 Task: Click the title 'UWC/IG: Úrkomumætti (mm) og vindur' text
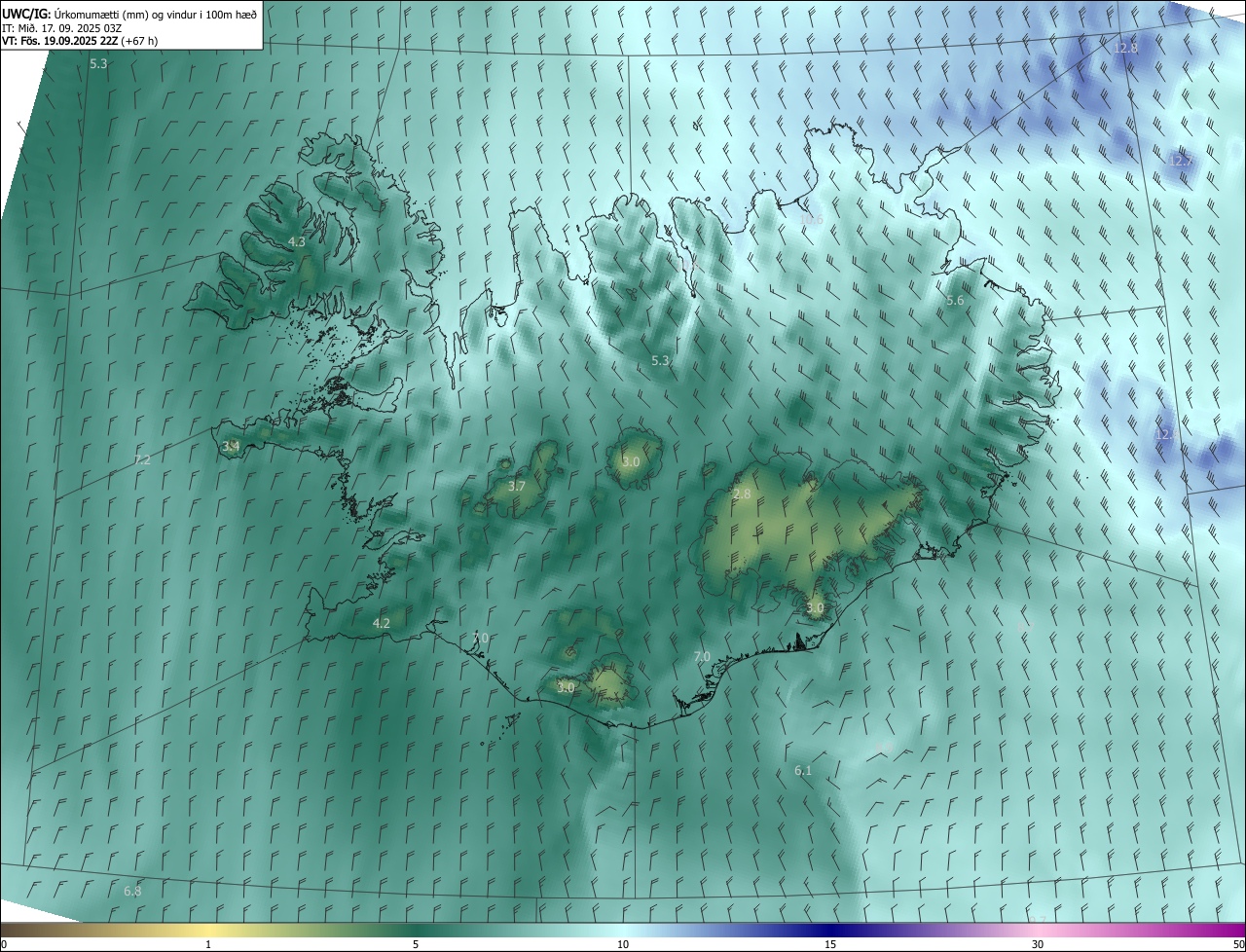tap(129, 14)
